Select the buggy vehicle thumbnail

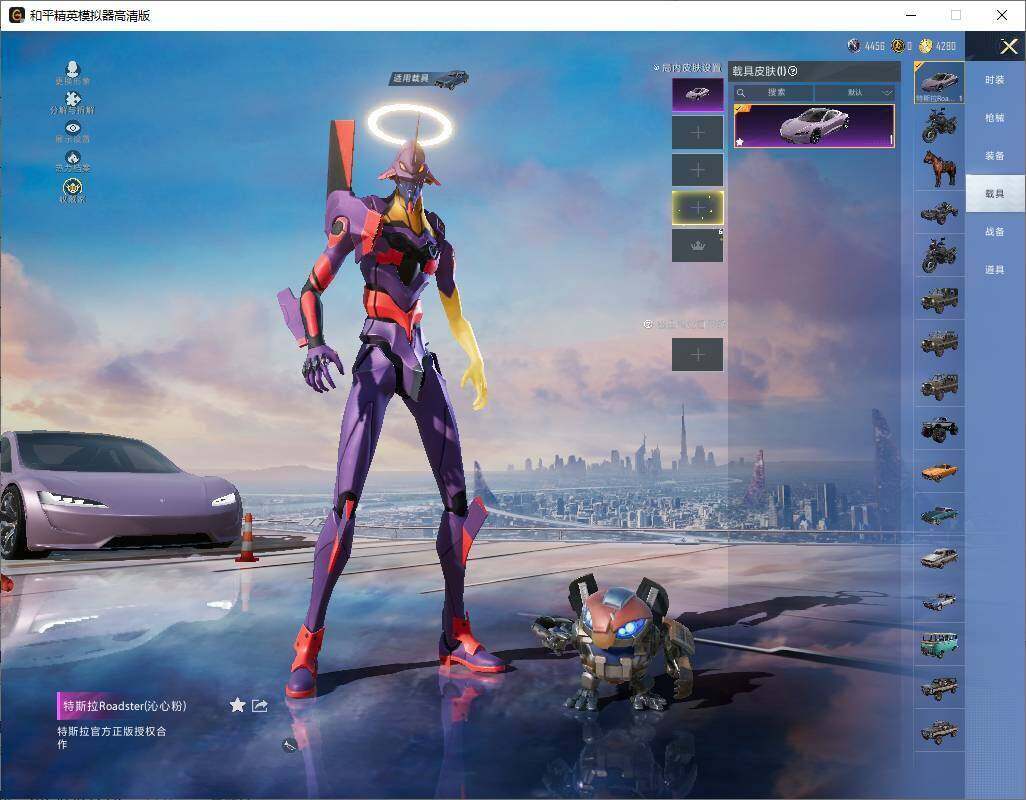(x=939, y=212)
